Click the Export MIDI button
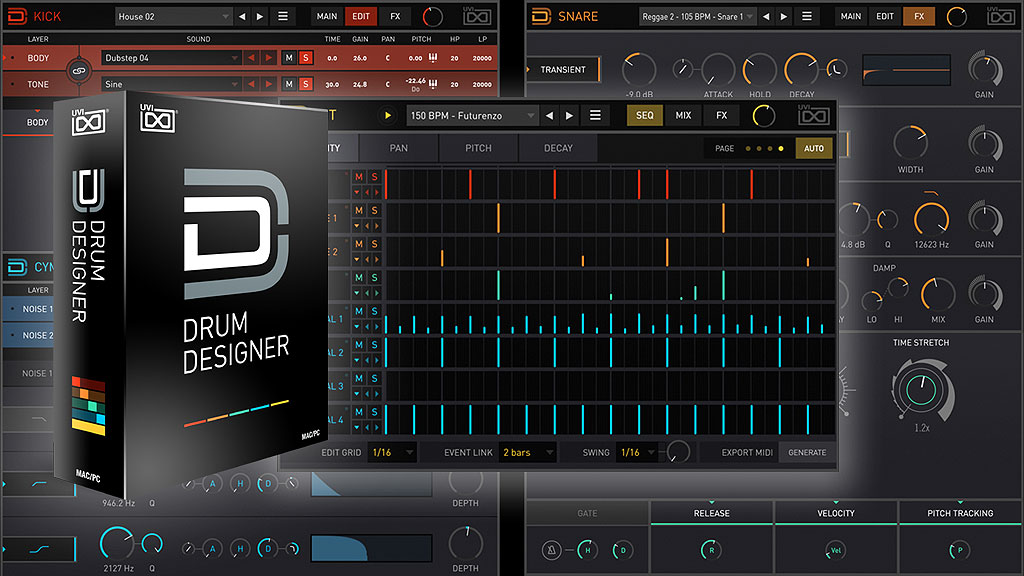Viewport: 1024px width, 576px height. click(x=747, y=452)
